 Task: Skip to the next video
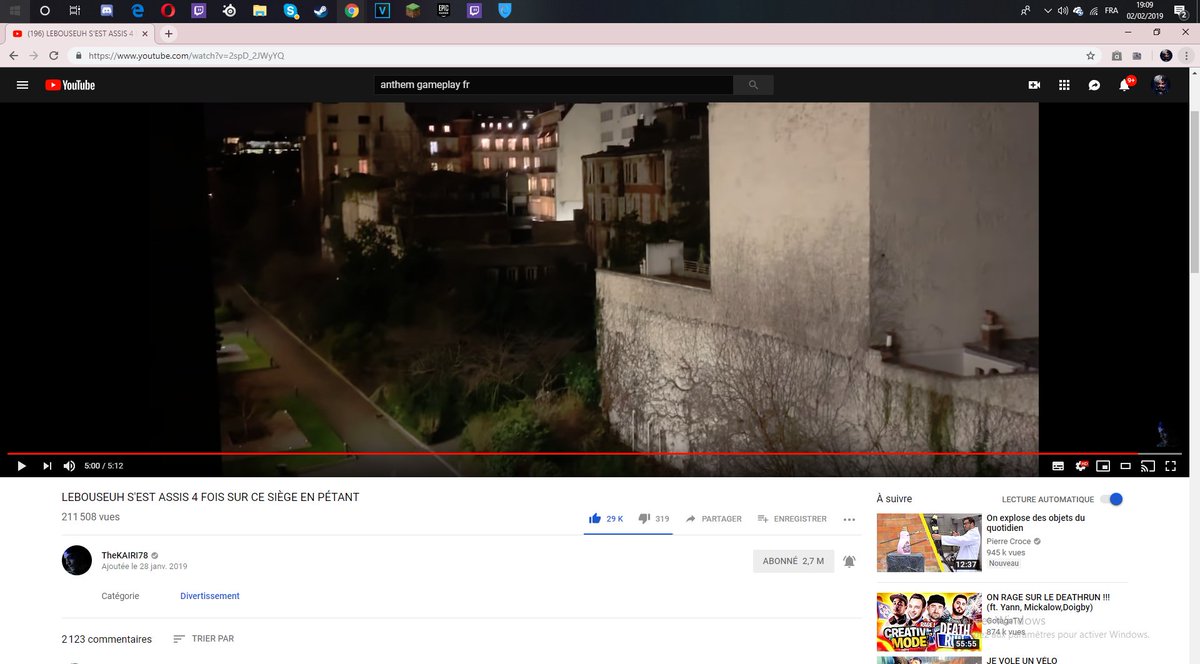(x=46, y=466)
